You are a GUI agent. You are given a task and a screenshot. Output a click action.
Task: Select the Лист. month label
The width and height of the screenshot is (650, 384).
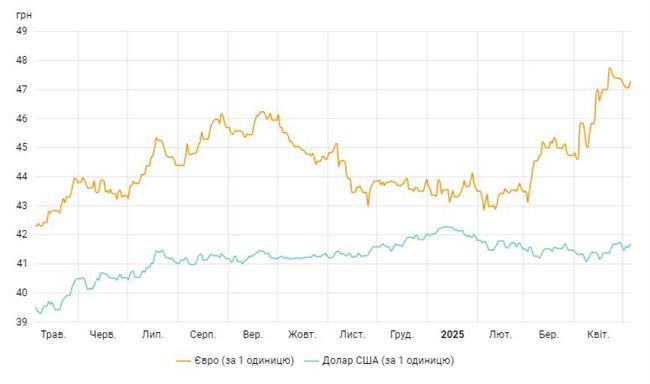coord(352,334)
